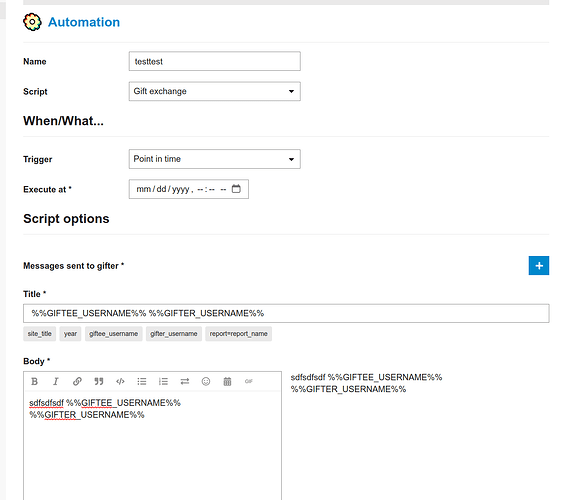
Task: Insert a link via the chain icon
Action: click(77, 381)
